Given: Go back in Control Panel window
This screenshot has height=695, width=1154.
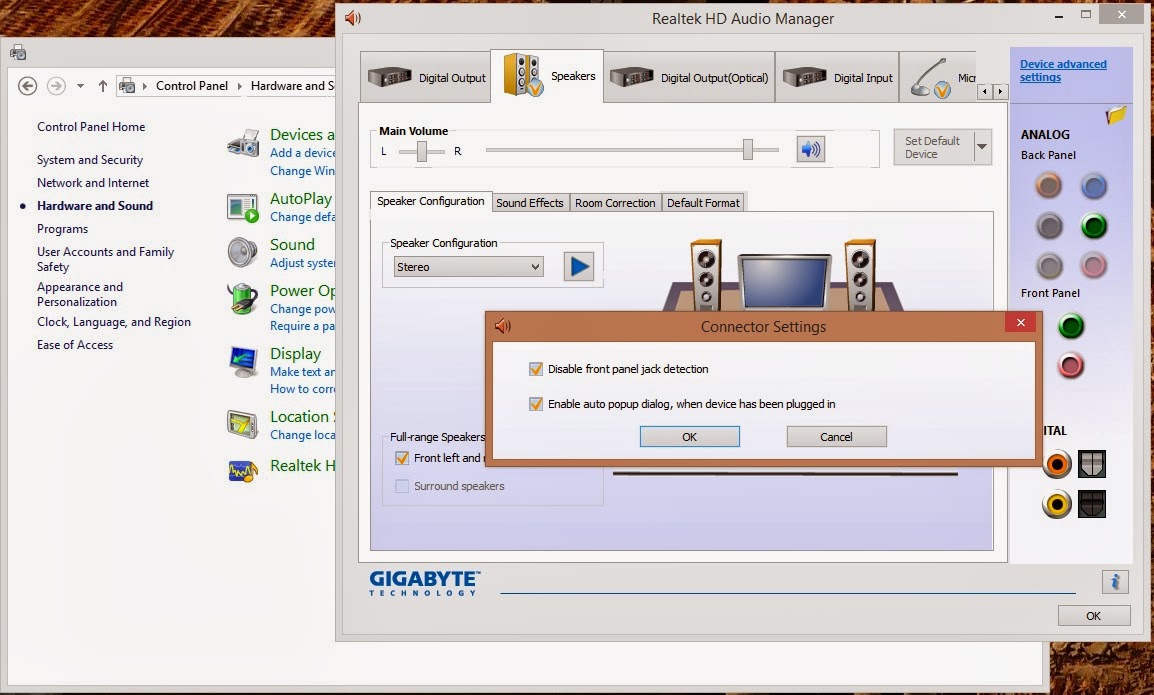Looking at the screenshot, I should click(27, 86).
